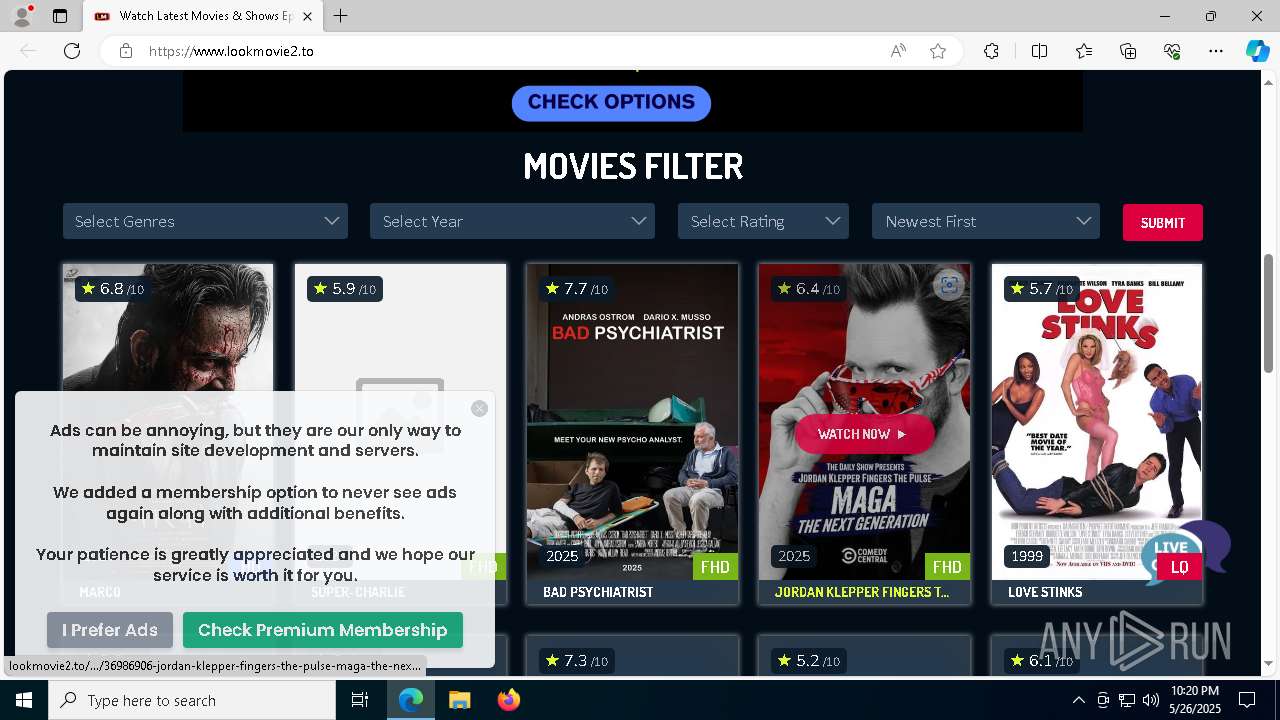
Task: Open the movie card rated 5.2/10
Action: tap(864, 655)
